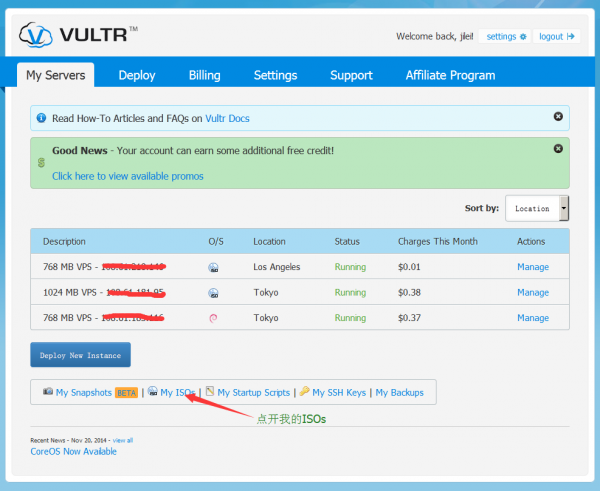
Task: Click the logout arrow icon
Action: click(x=571, y=36)
